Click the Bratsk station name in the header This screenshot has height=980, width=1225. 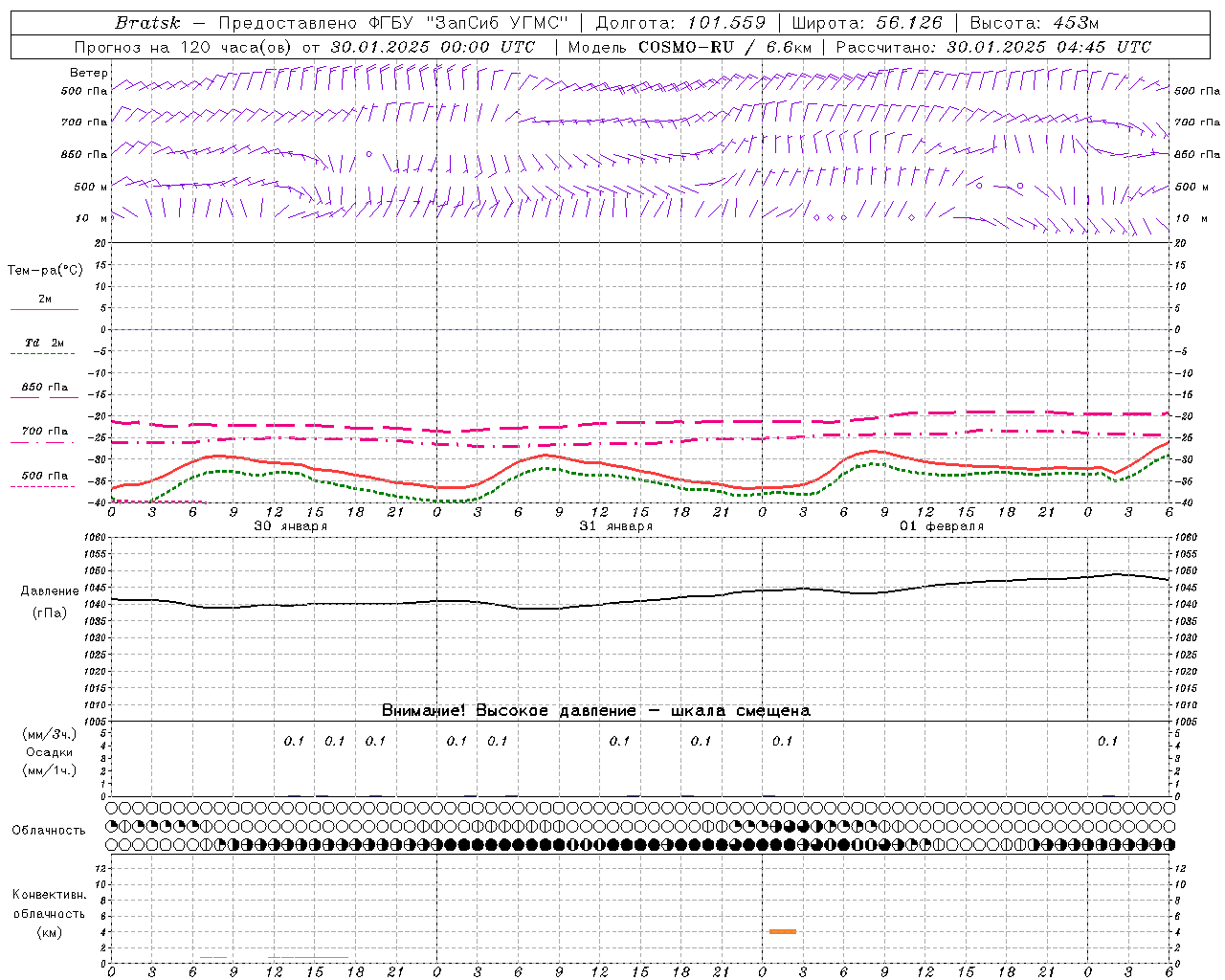point(147,23)
